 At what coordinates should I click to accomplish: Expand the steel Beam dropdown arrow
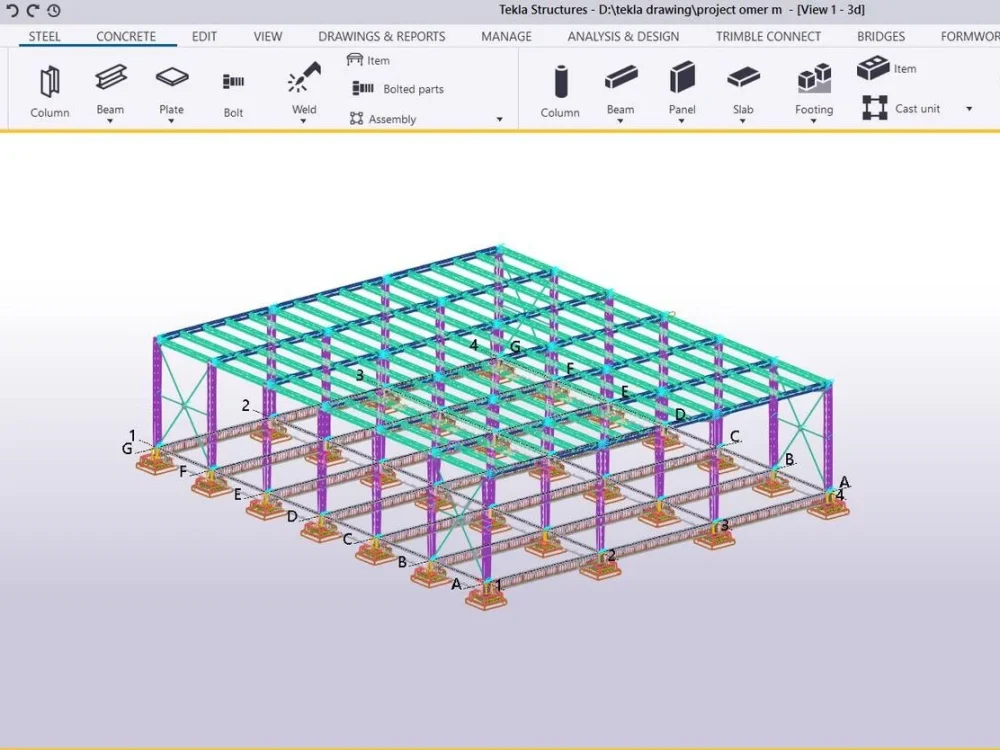[110, 122]
